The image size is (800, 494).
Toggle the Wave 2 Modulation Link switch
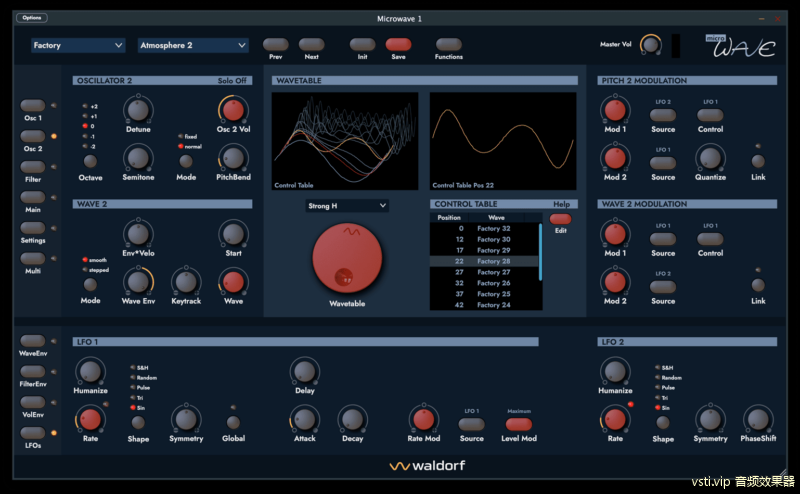(758, 285)
